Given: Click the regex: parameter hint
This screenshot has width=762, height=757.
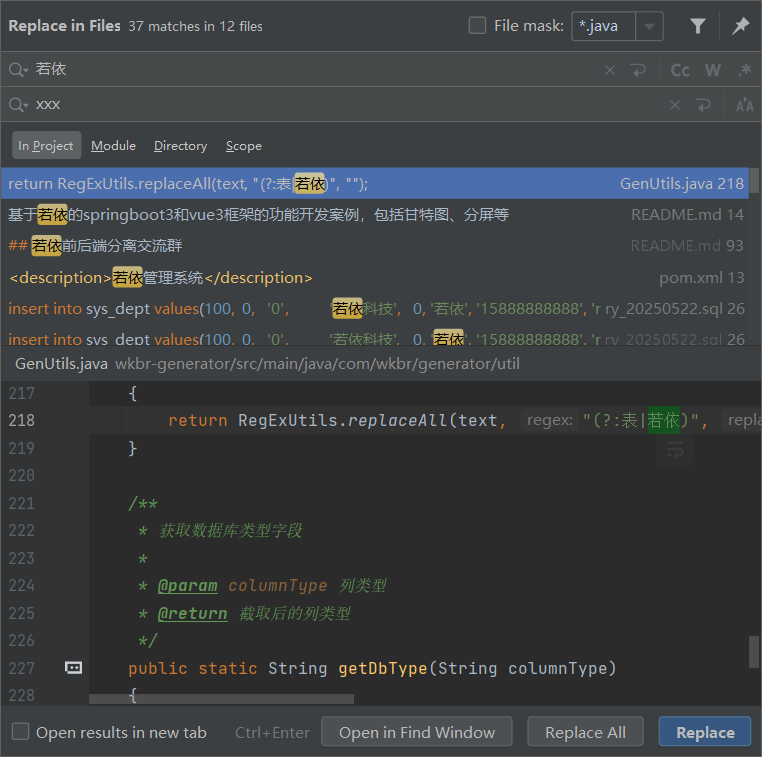Looking at the screenshot, I should point(550,420).
